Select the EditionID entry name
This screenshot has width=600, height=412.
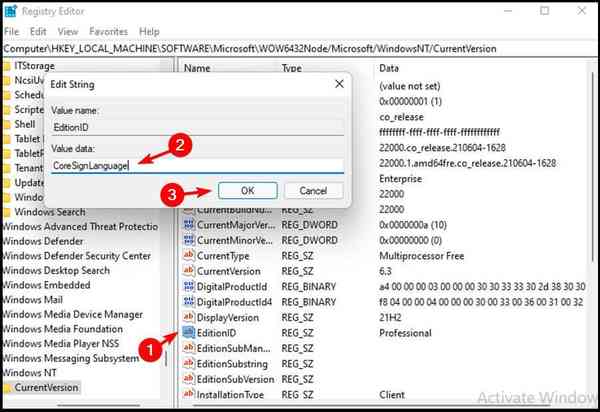(x=216, y=333)
